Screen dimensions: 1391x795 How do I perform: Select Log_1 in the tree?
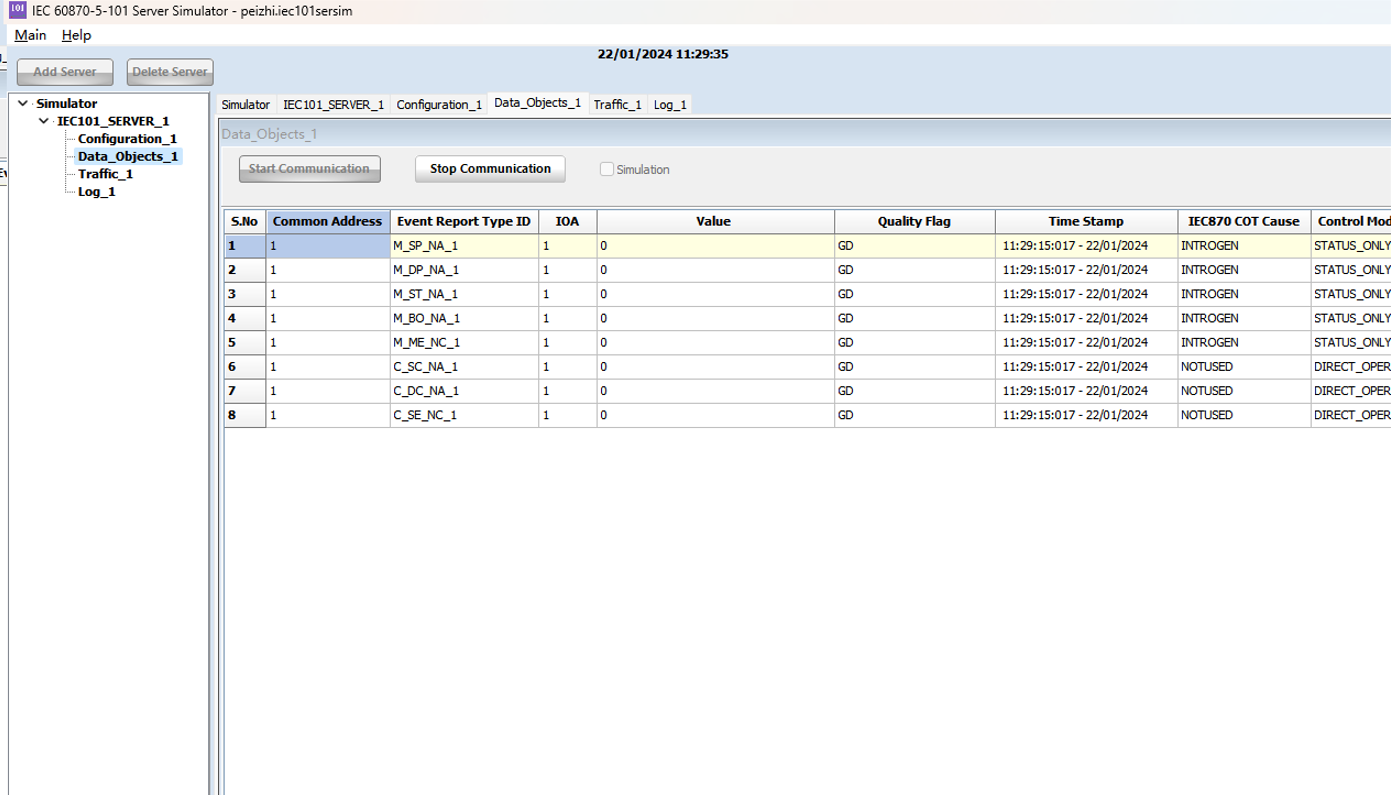point(96,192)
